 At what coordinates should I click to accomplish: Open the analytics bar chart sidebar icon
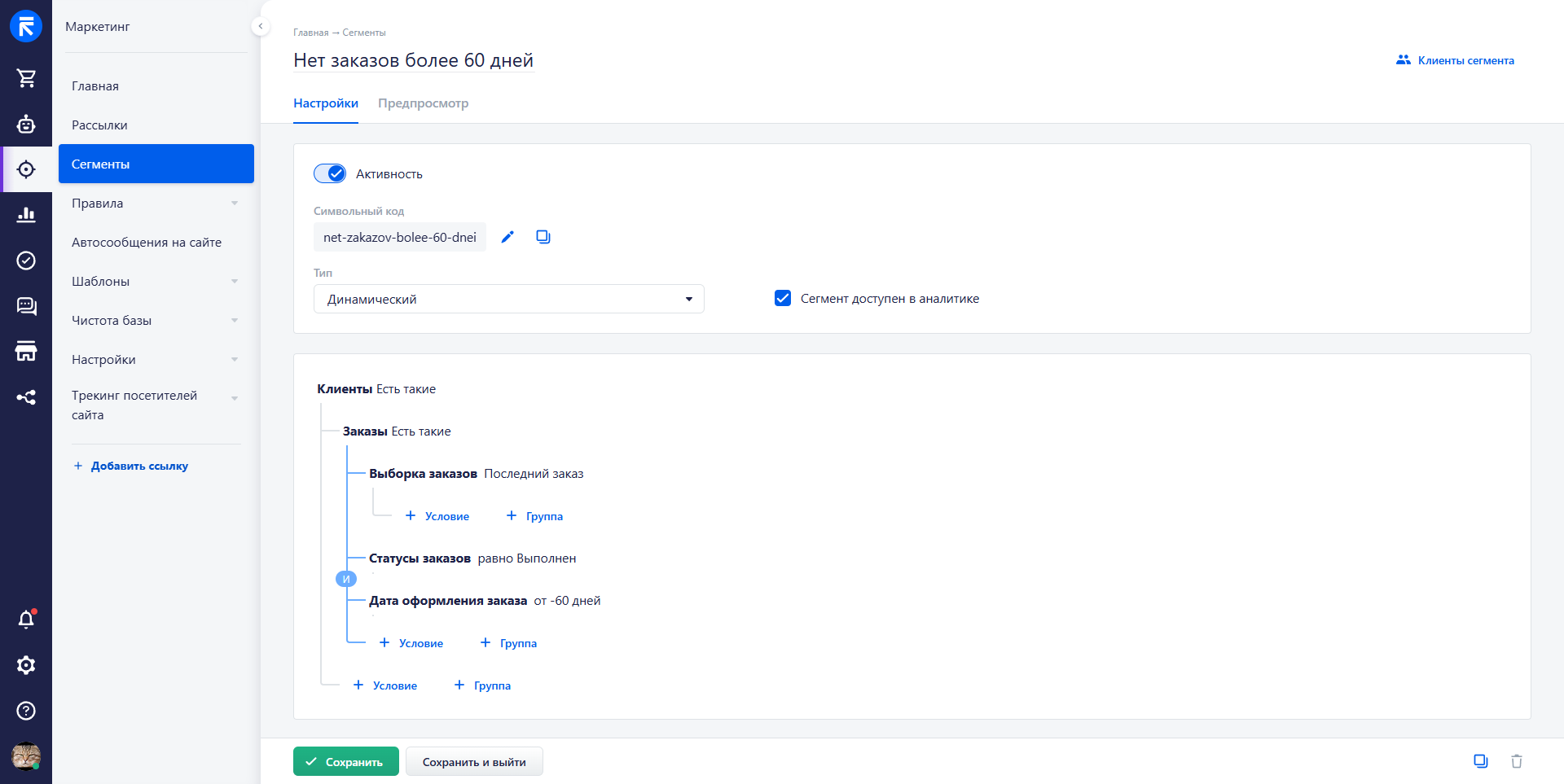pos(26,215)
